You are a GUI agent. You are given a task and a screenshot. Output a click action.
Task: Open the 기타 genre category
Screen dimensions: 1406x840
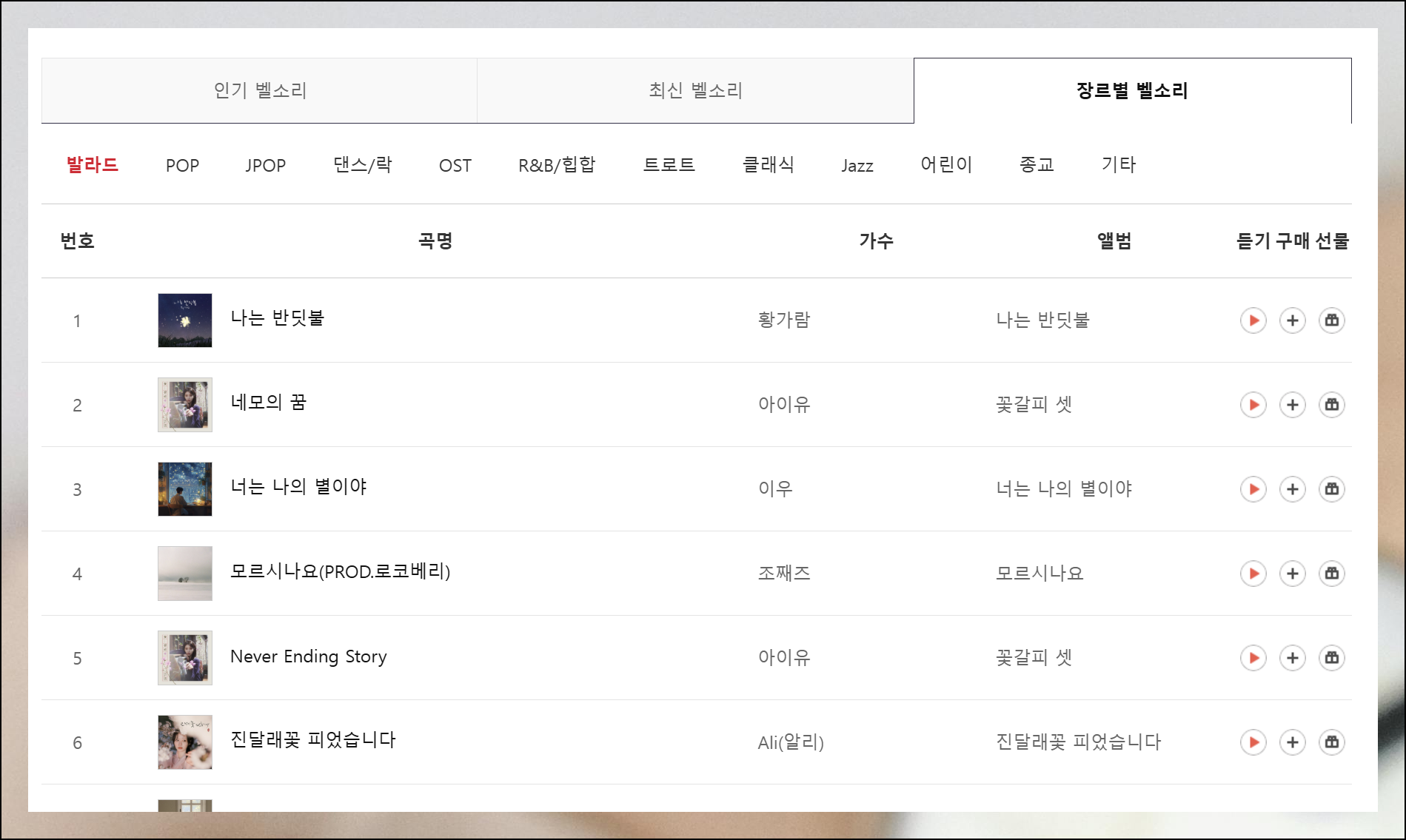click(1119, 164)
